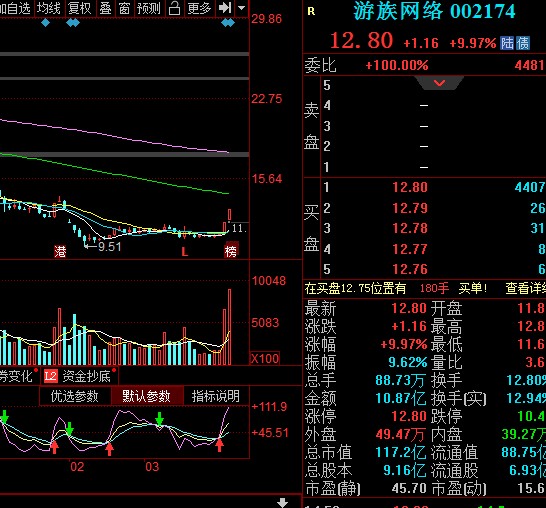Viewport: 546px width, 508px height.
Task: Click the first blue diamond marker at chart top
Action: click(46, 23)
